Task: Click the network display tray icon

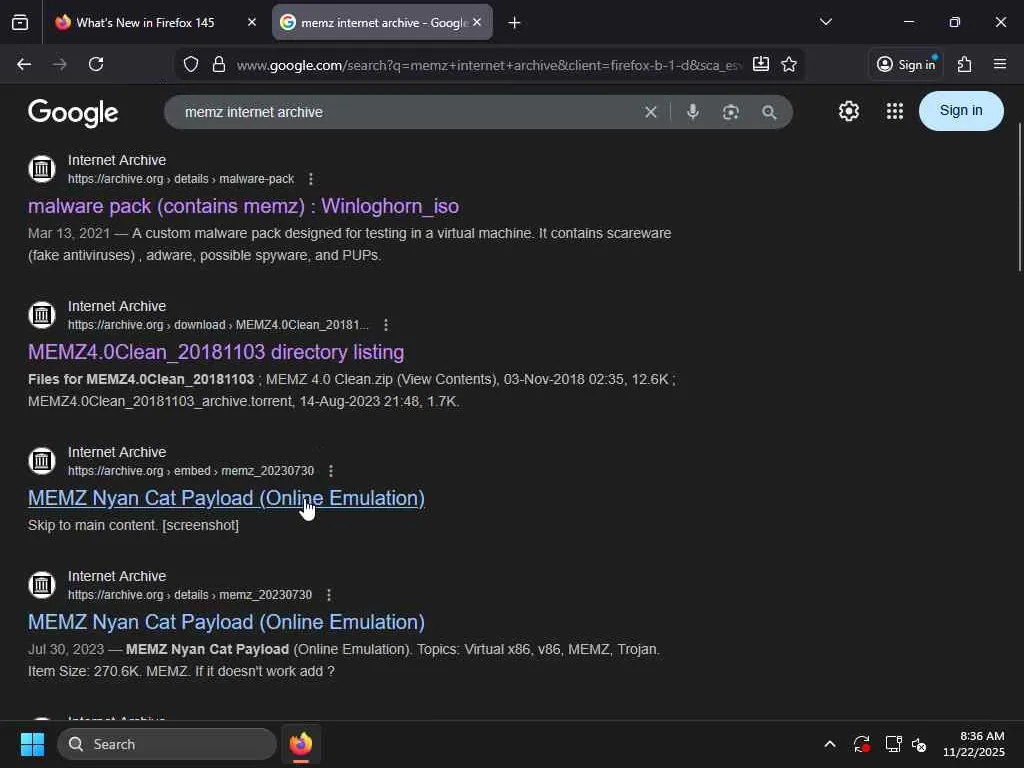Action: pos(893,744)
